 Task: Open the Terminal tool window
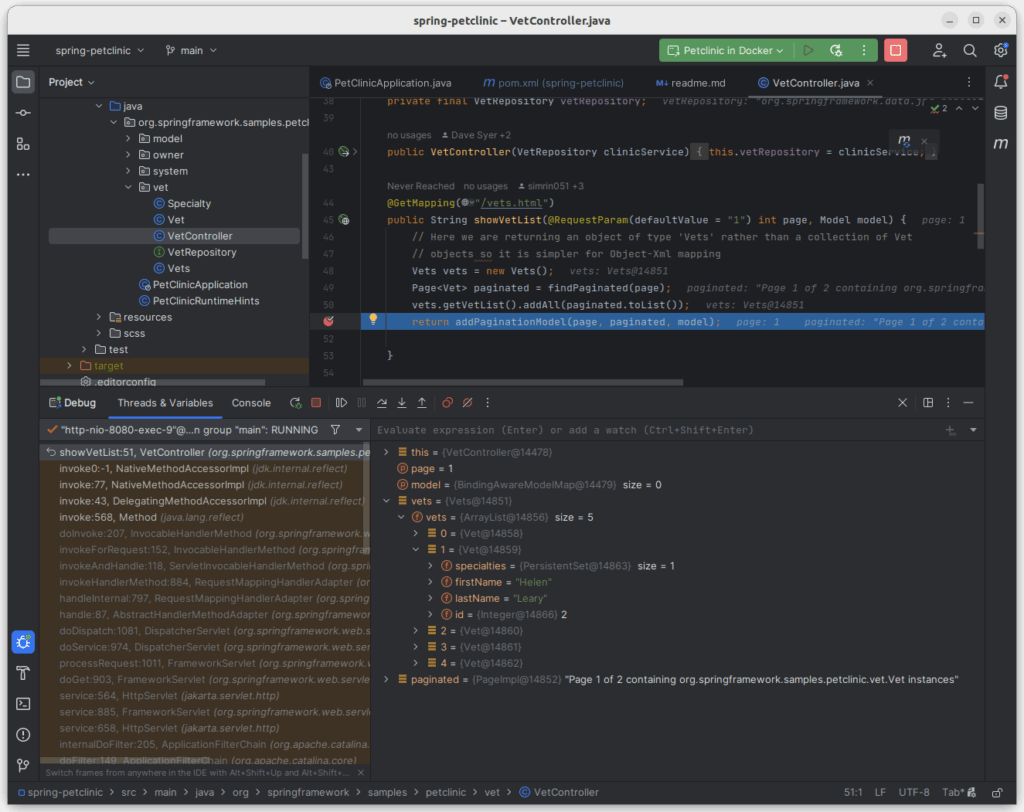(x=23, y=703)
